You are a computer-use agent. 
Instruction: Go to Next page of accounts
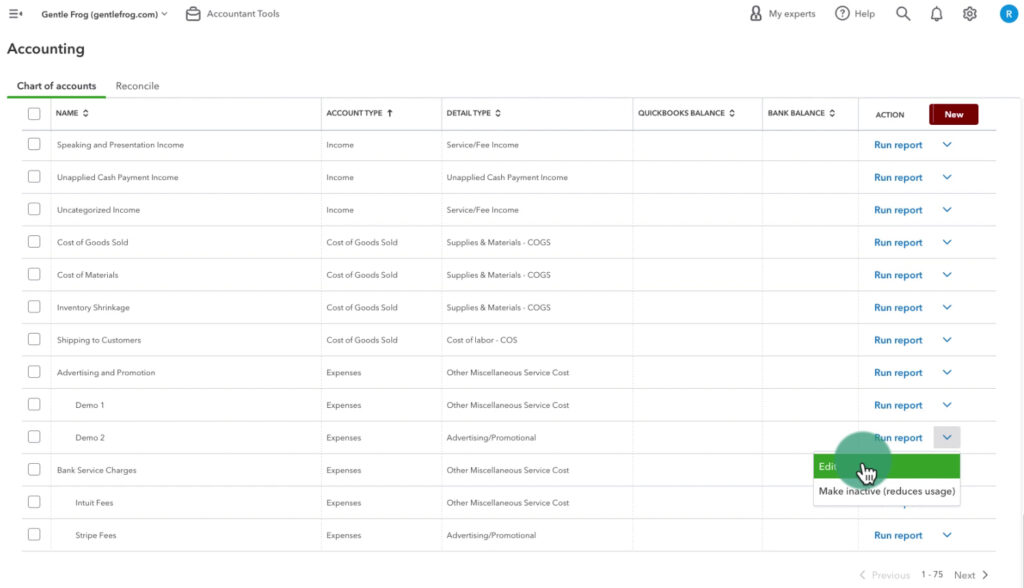click(x=971, y=575)
